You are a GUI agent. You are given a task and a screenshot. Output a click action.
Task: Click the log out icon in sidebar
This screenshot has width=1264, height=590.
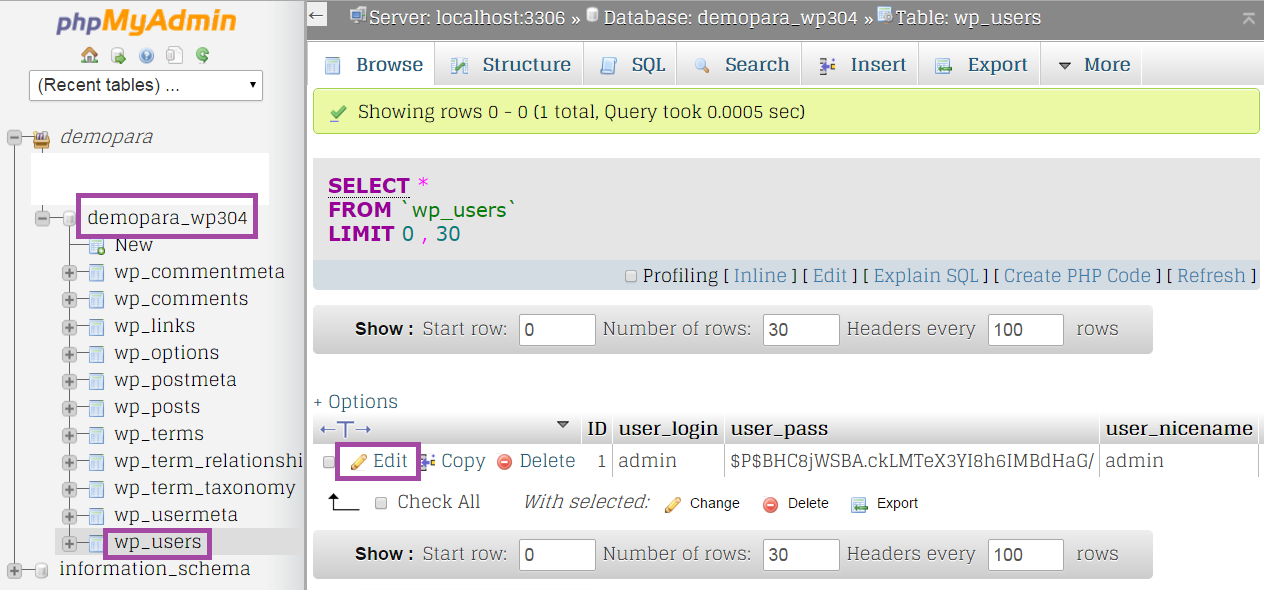coord(118,55)
